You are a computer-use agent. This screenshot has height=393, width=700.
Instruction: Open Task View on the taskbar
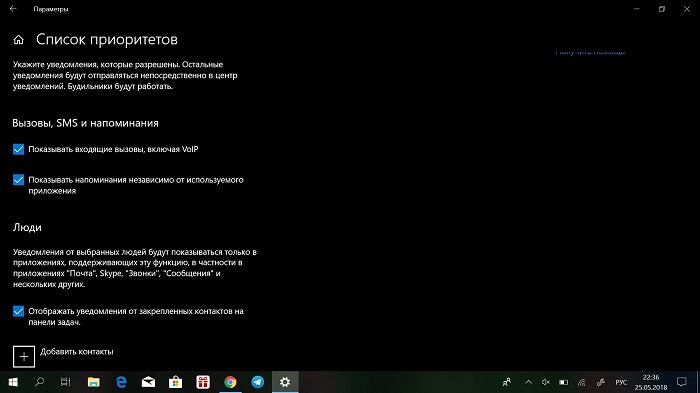[x=66, y=382]
